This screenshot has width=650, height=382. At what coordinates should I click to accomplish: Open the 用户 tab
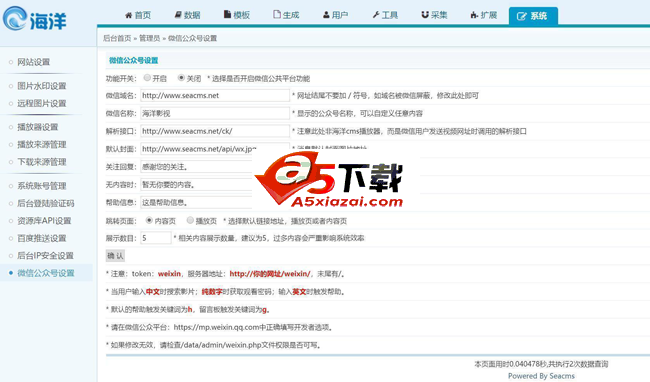[x=335, y=15]
